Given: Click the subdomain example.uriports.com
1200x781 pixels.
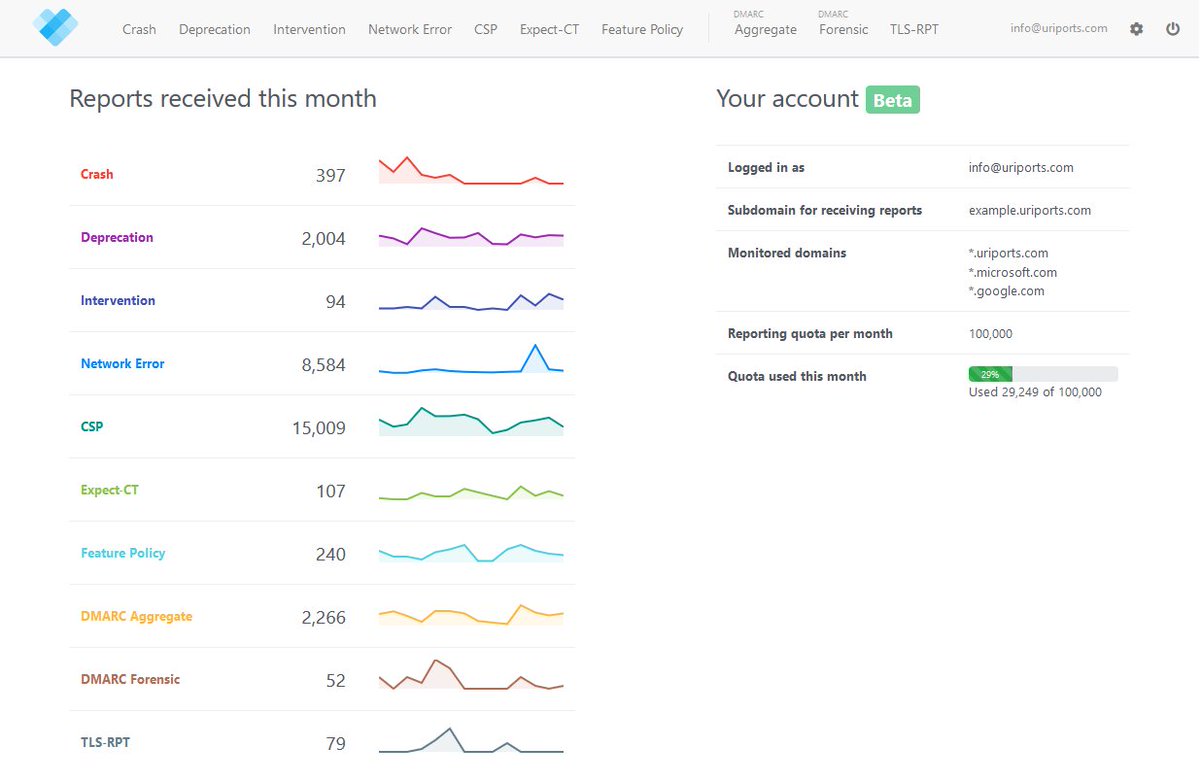Looking at the screenshot, I should [1030, 210].
